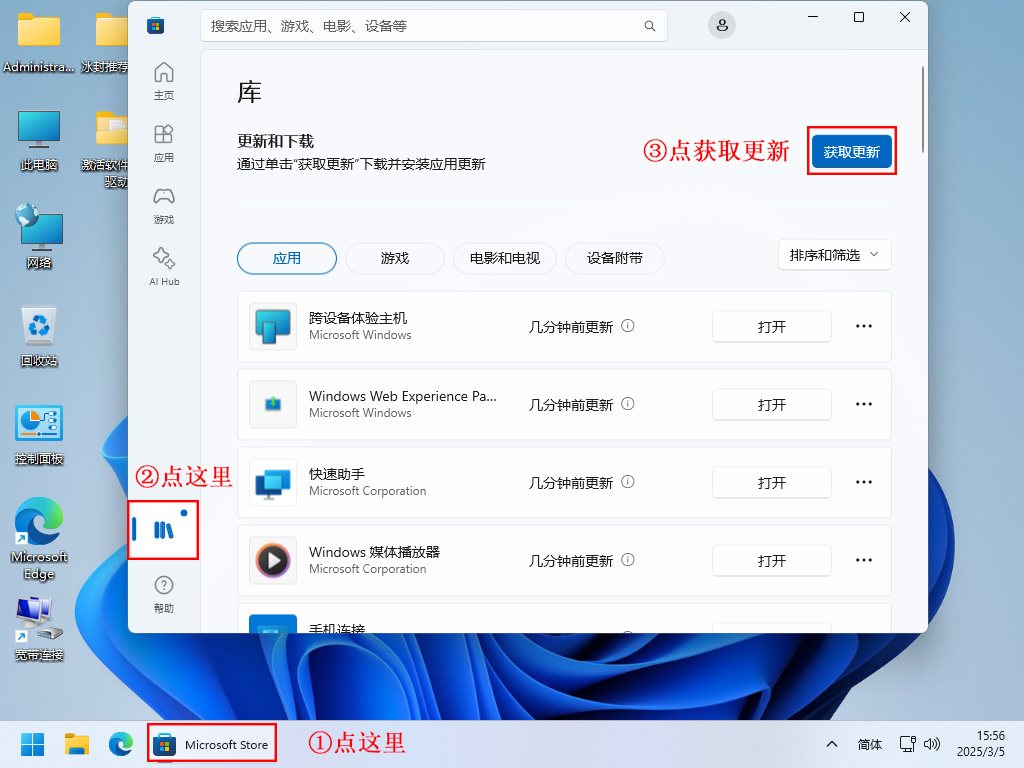The height and width of the screenshot is (768, 1024).
Task: Click 打开 for 跨设备体验主机
Action: pyautogui.click(x=771, y=326)
